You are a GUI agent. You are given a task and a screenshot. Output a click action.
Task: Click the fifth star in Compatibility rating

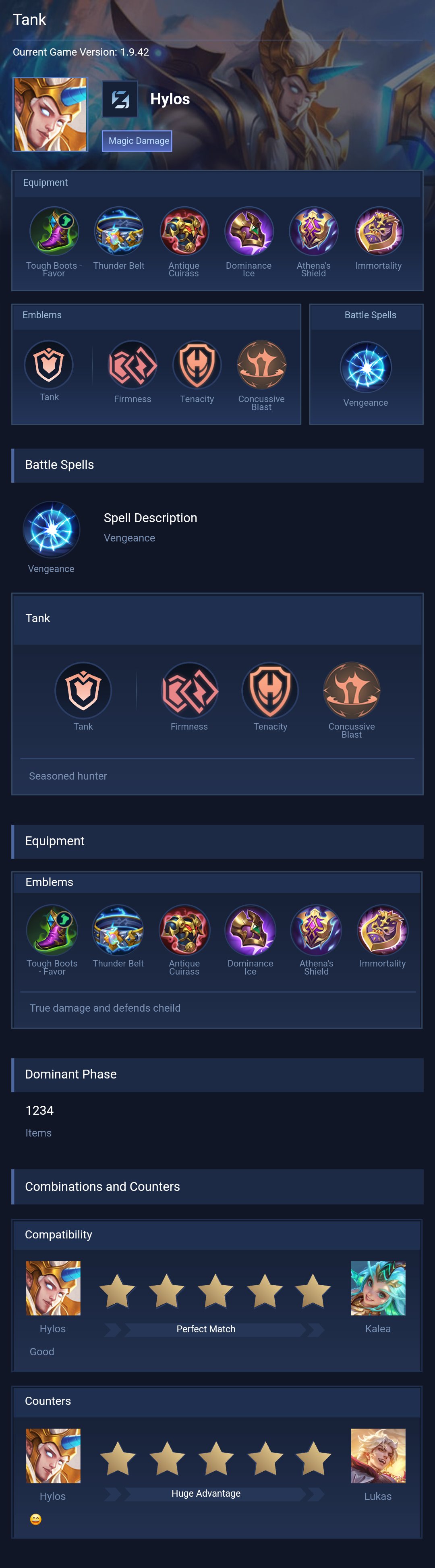pyautogui.click(x=313, y=1291)
